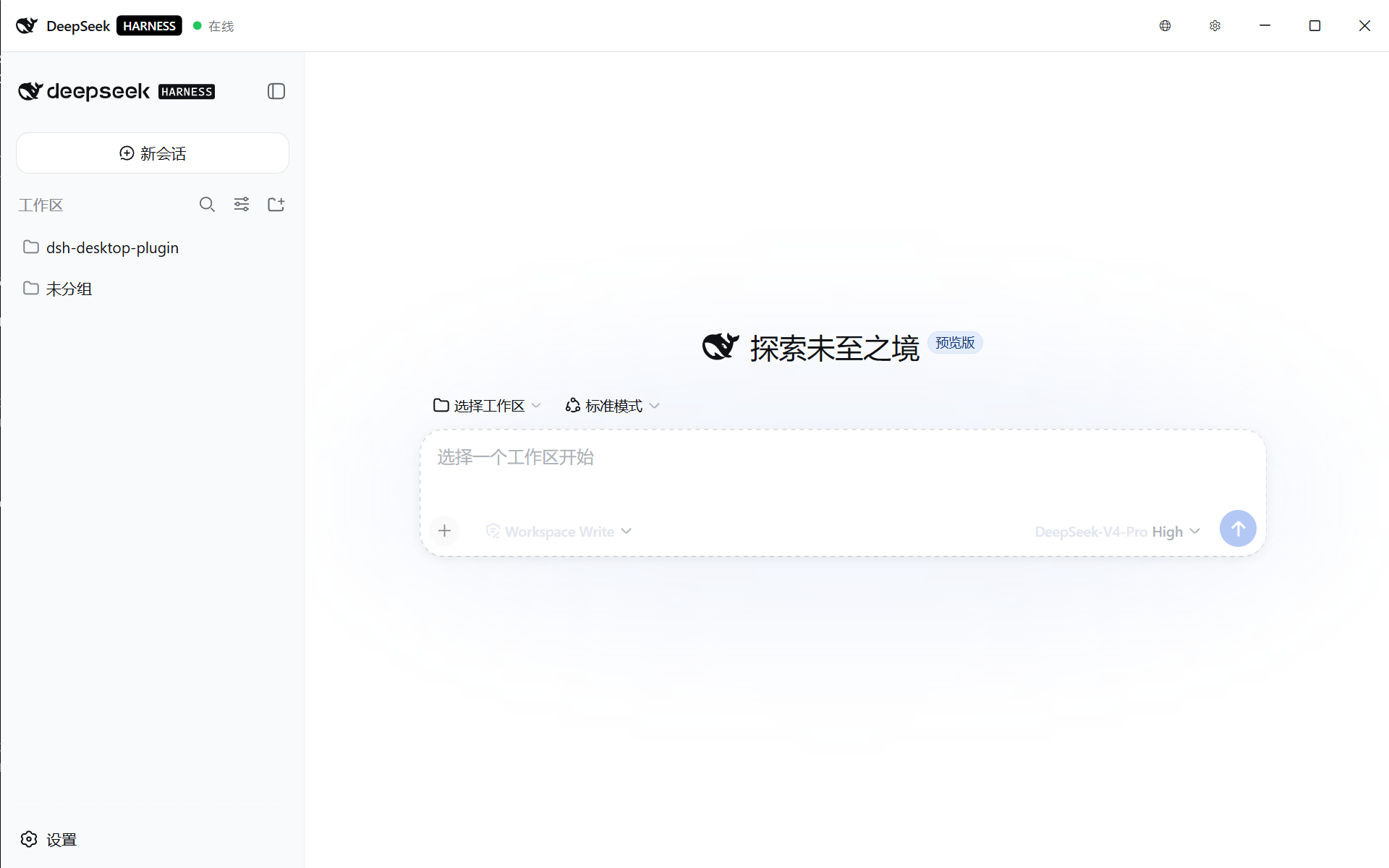Click the 探索未至之境 heading
The height and width of the screenshot is (868, 1389).
point(834,348)
